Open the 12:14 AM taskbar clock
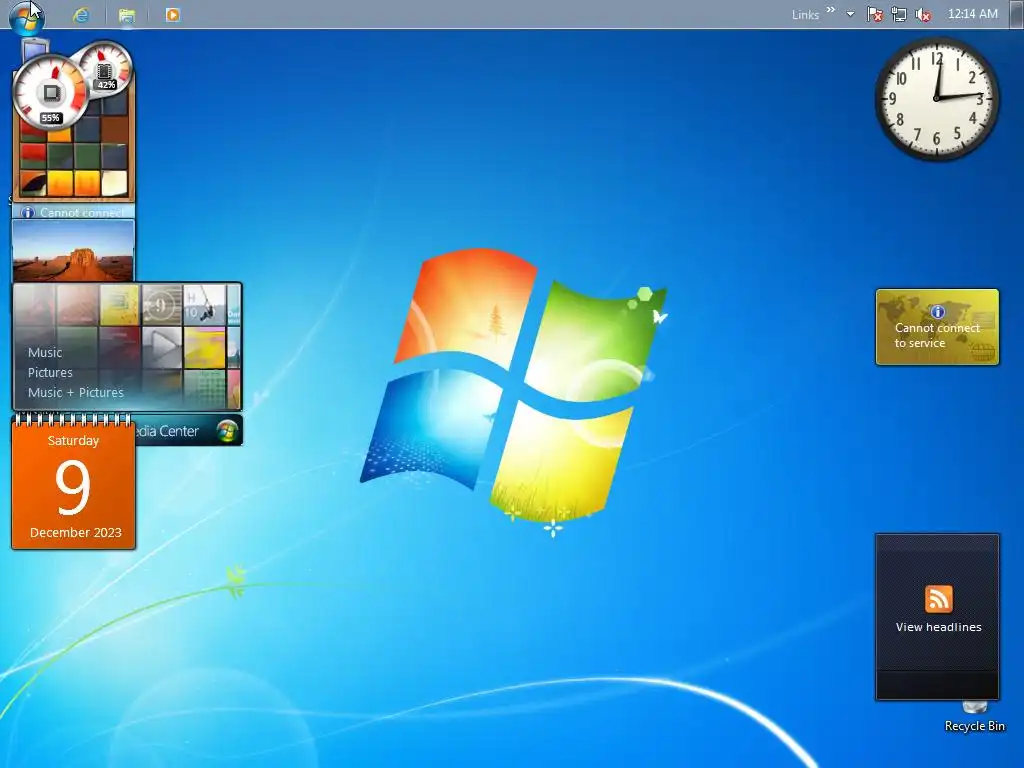This screenshot has height=768, width=1024. (972, 14)
